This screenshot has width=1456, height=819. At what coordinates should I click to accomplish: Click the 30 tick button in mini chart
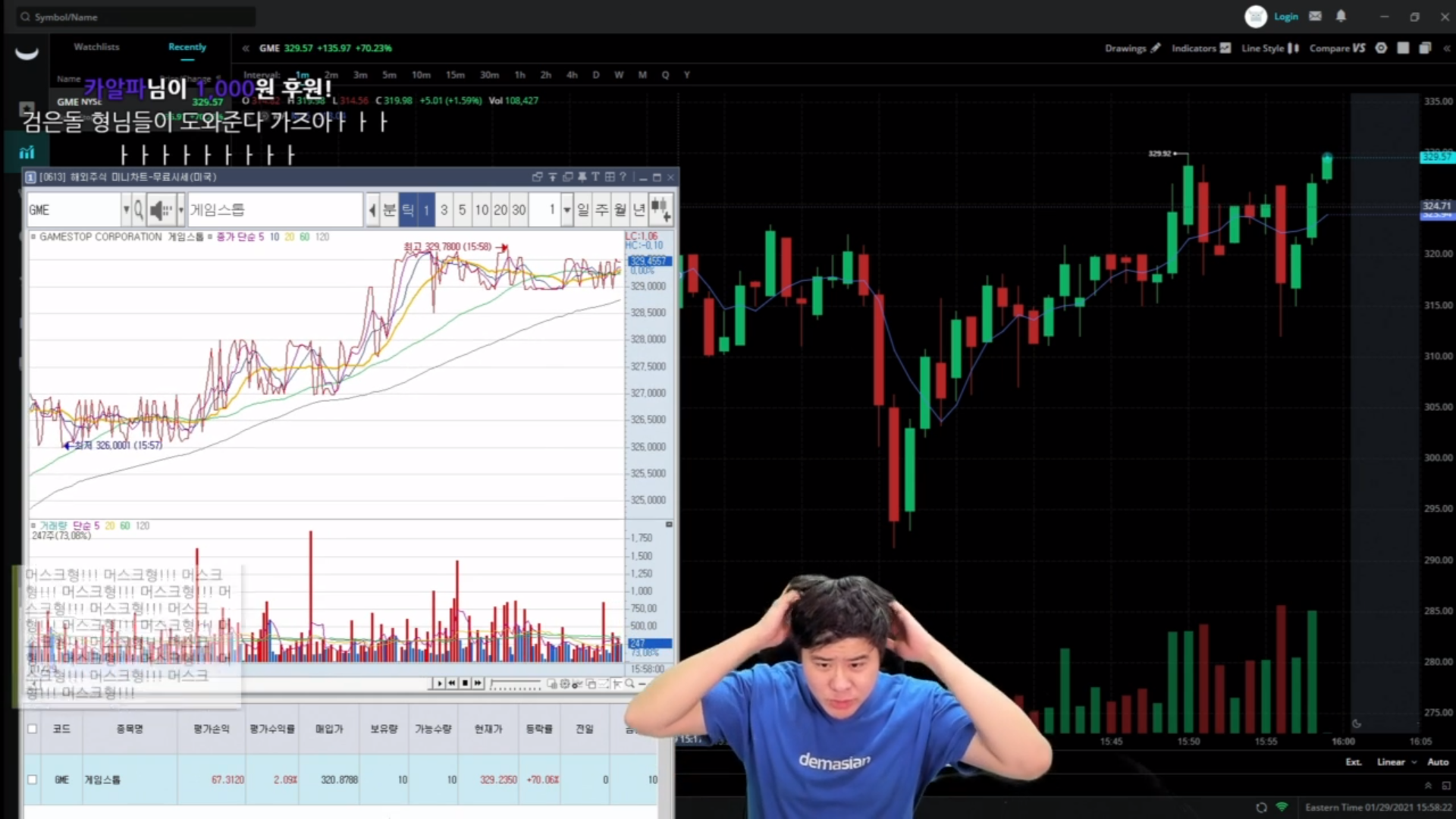click(x=519, y=209)
